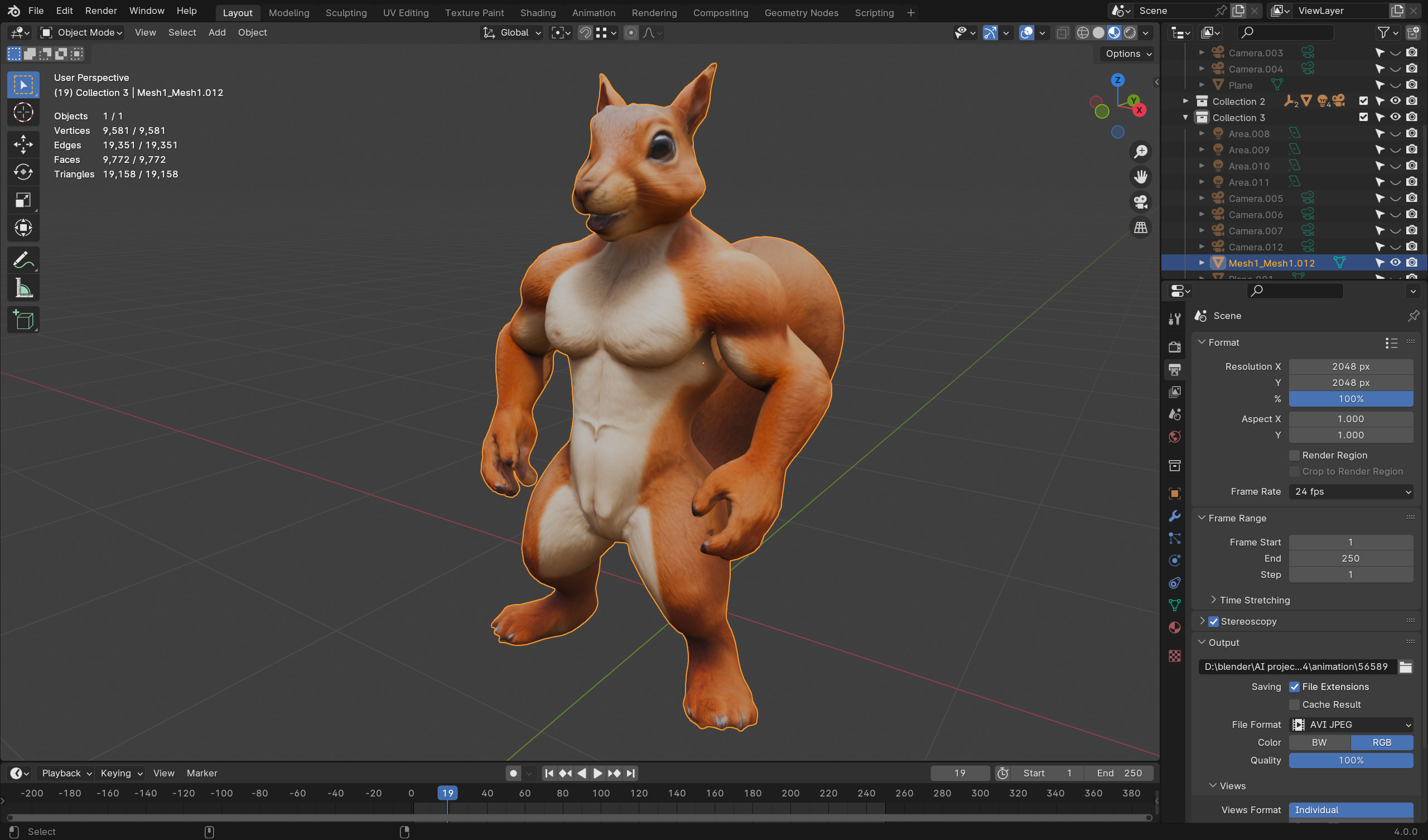Open the Physics properties tab
Viewport: 1428px width, 840px height.
pyautogui.click(x=1175, y=561)
